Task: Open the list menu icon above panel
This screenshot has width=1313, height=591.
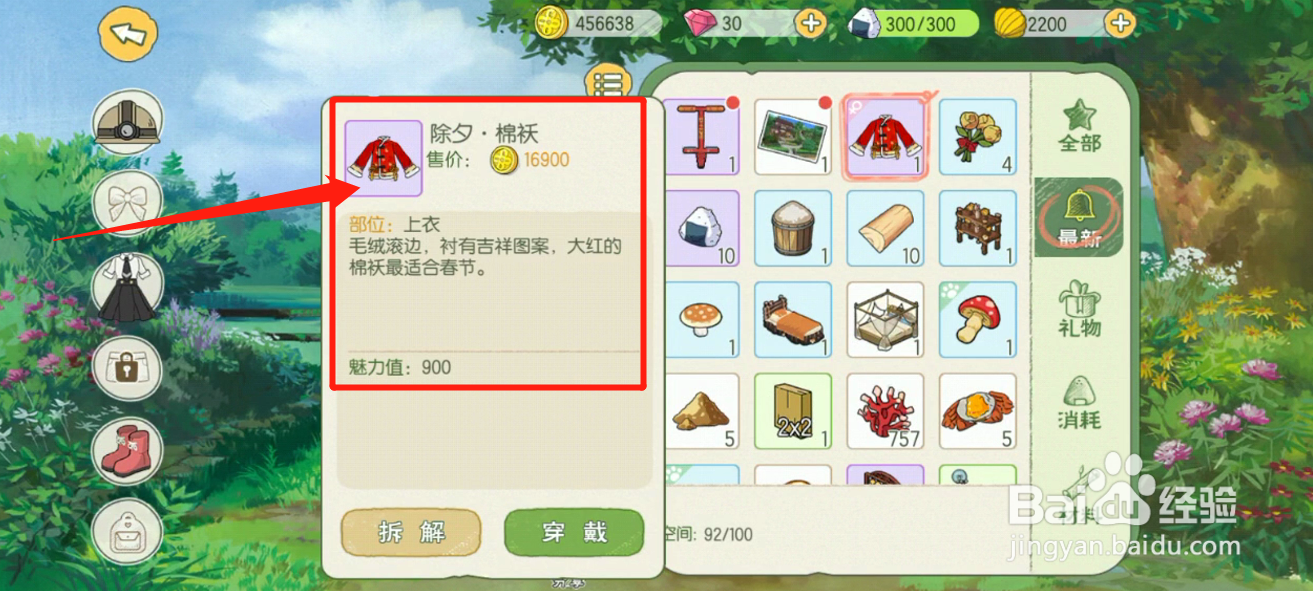Action: click(606, 83)
